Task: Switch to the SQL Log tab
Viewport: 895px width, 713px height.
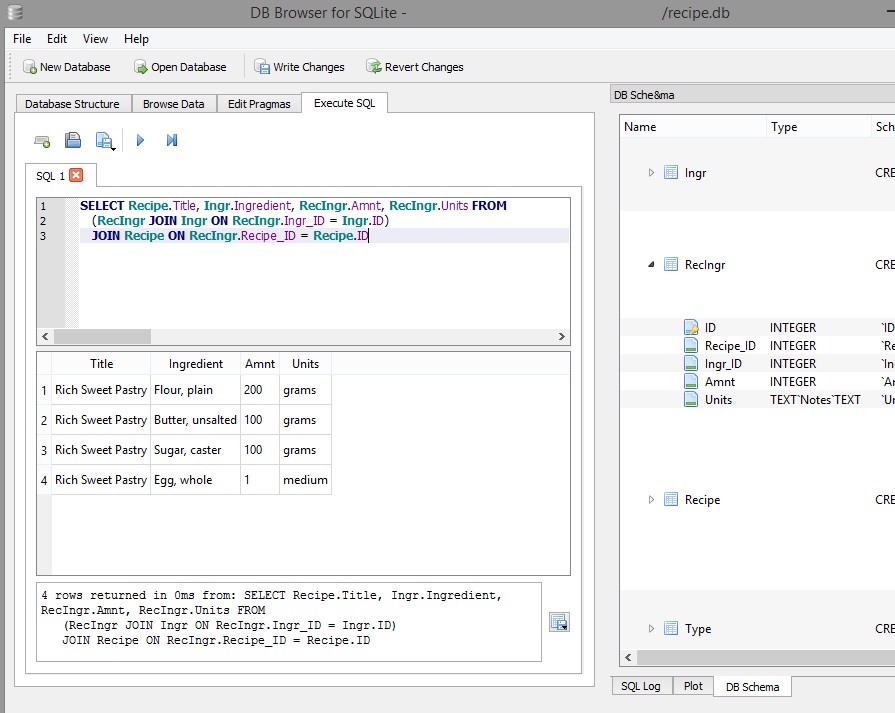Action: 640,686
